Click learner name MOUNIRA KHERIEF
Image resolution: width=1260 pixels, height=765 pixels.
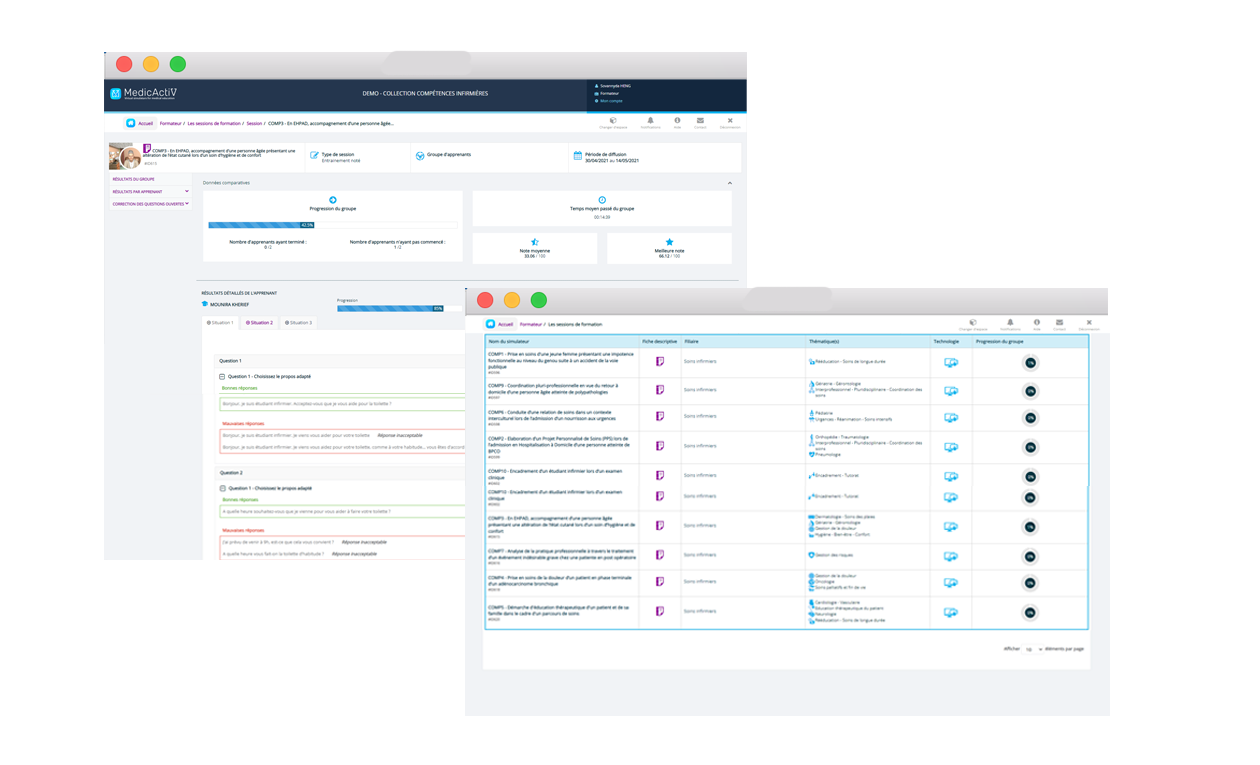pos(229,304)
